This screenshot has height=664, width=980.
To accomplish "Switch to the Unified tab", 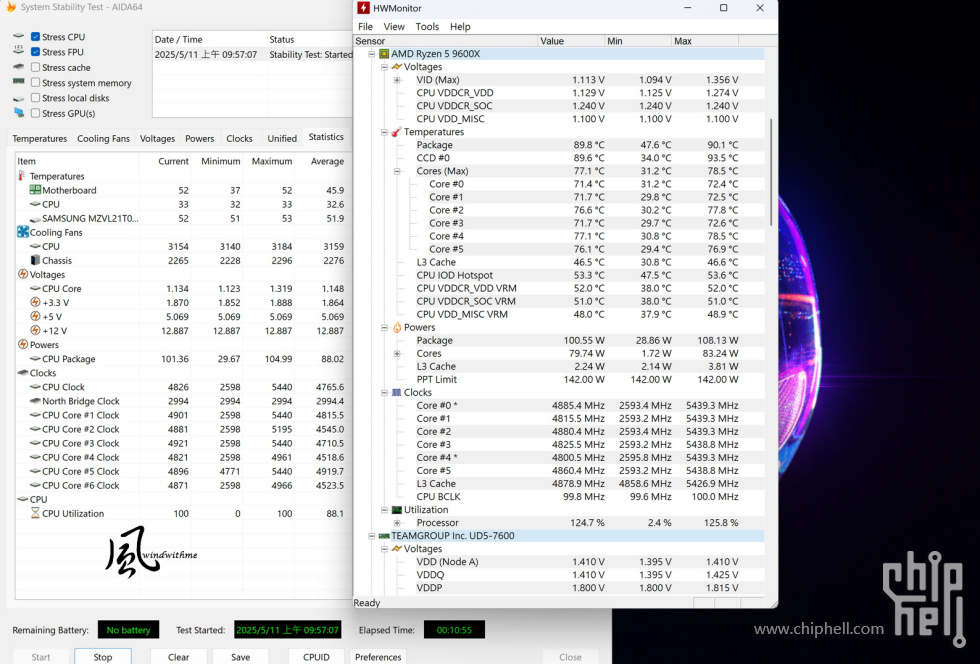I will tap(282, 138).
